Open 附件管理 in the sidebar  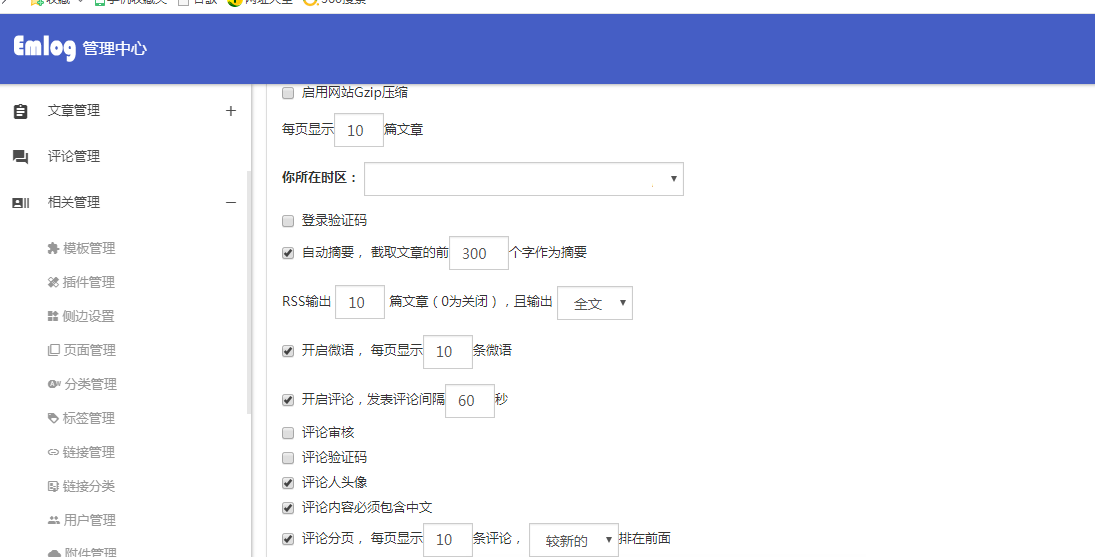(x=91, y=552)
